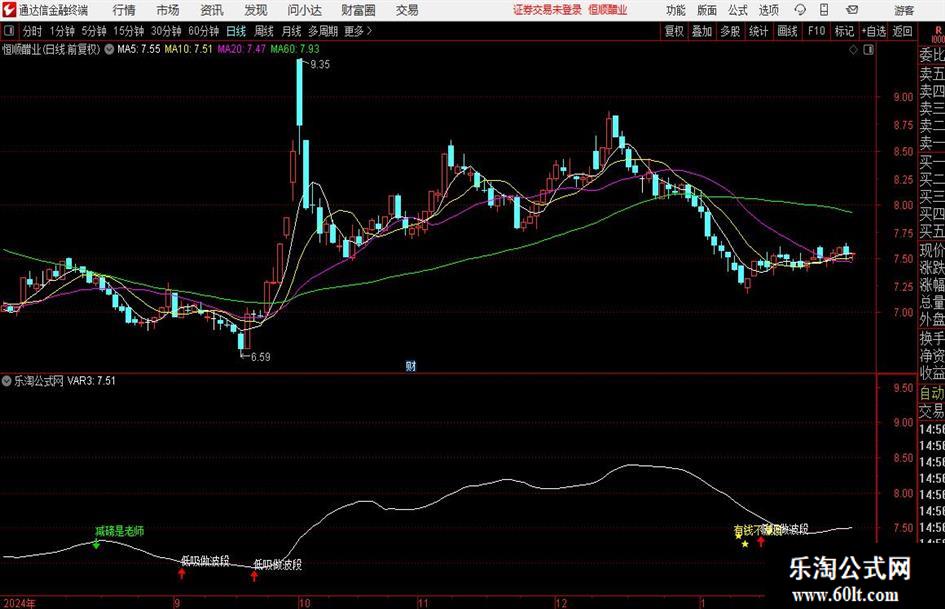Click 2024年 on the time axis

click(19, 603)
